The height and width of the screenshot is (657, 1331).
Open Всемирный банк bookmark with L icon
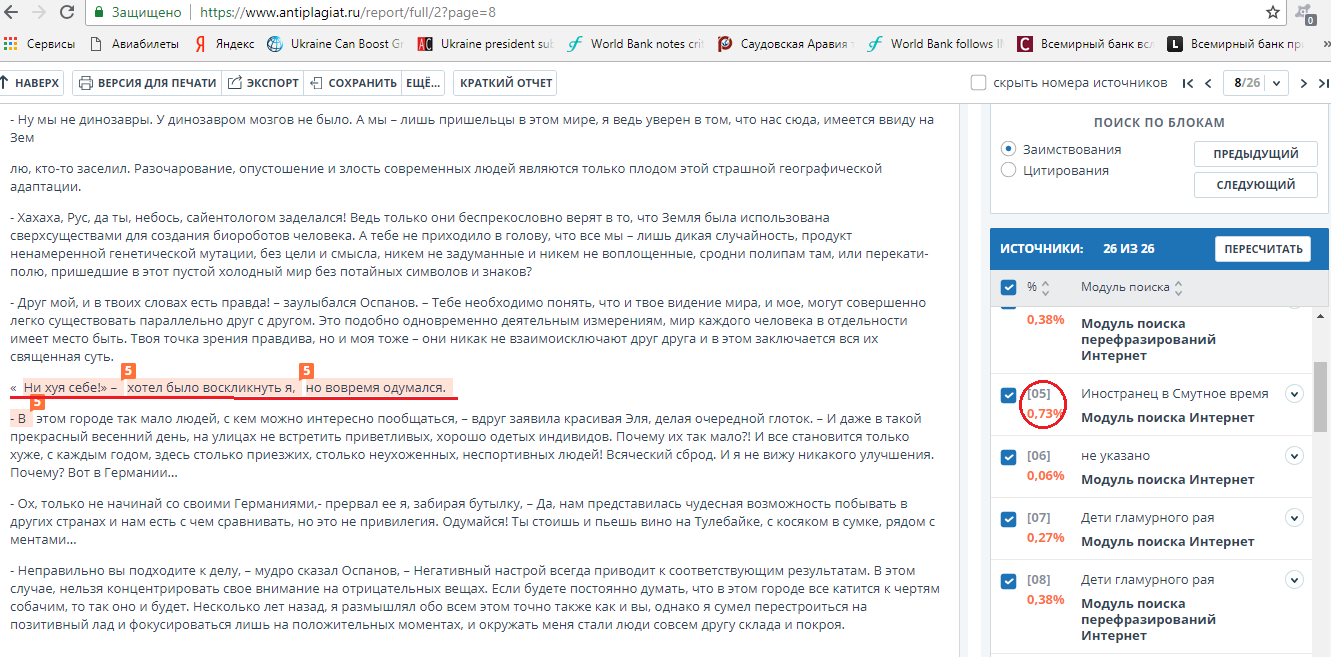(1236, 44)
